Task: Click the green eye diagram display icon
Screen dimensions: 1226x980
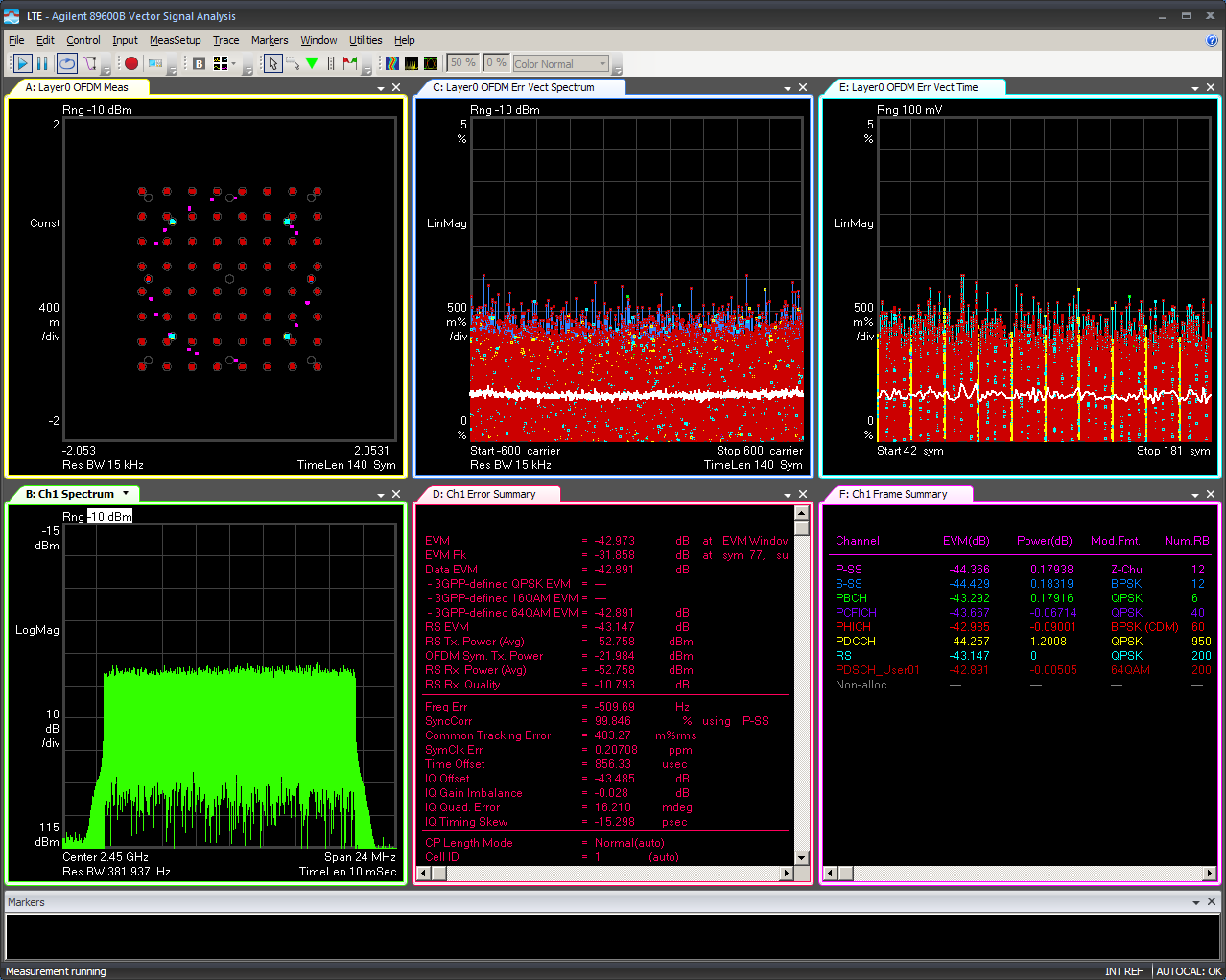Action: point(431,63)
